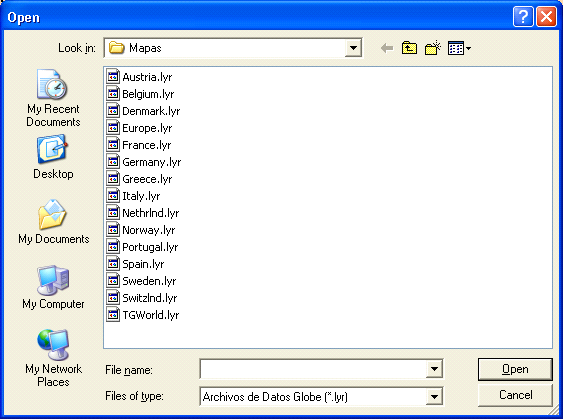Select My Computer in places bar
This screenshot has width=563, height=419.
click(x=53, y=287)
